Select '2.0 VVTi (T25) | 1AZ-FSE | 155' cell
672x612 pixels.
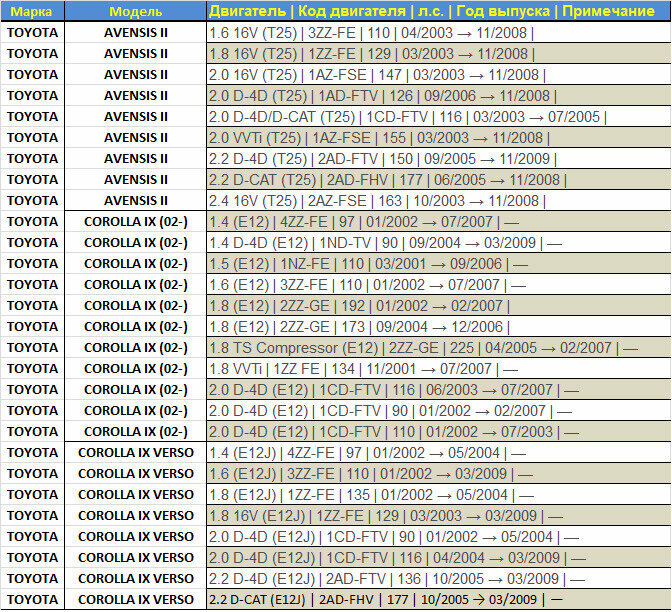click(439, 138)
